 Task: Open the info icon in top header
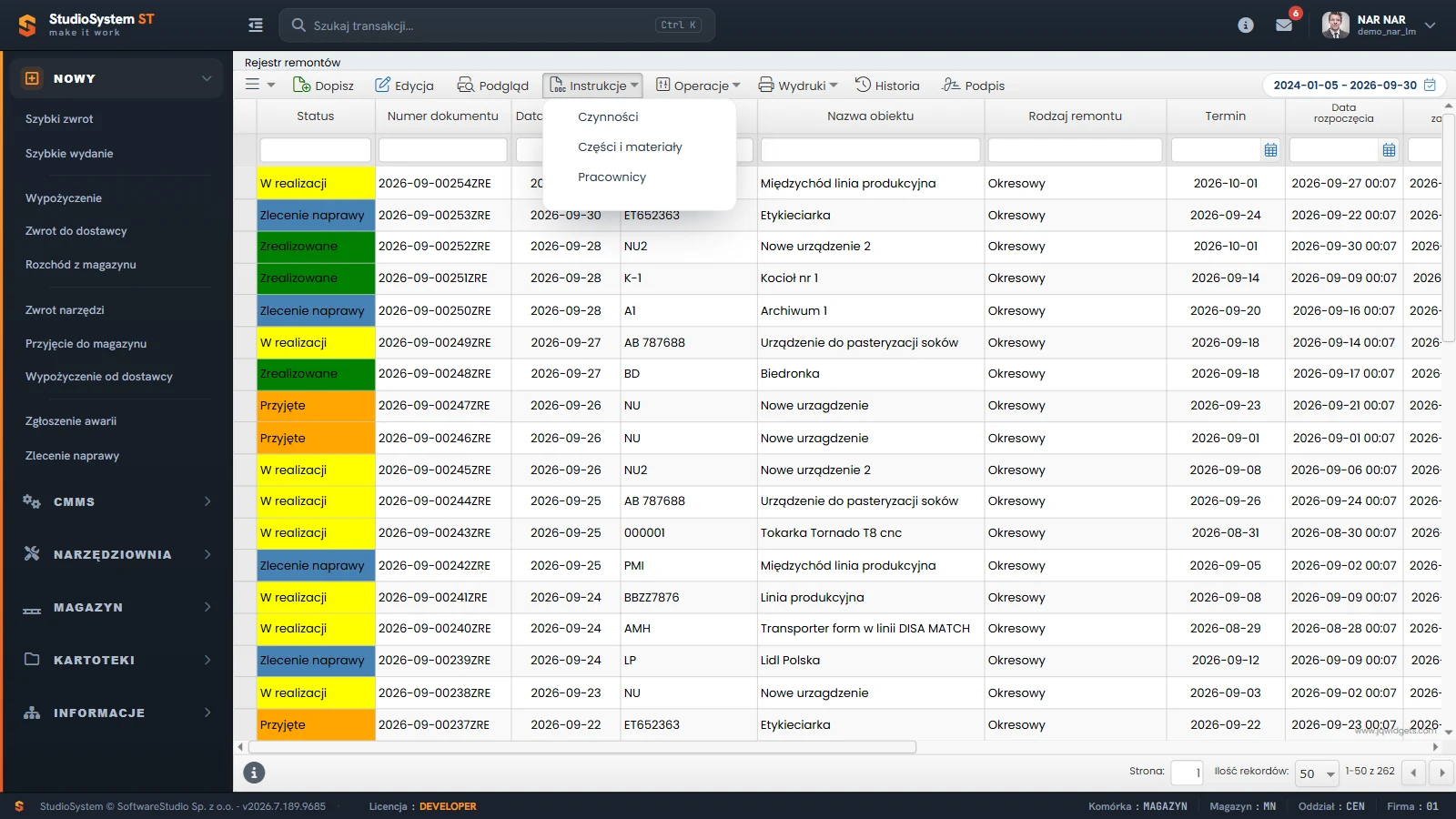click(x=1246, y=25)
